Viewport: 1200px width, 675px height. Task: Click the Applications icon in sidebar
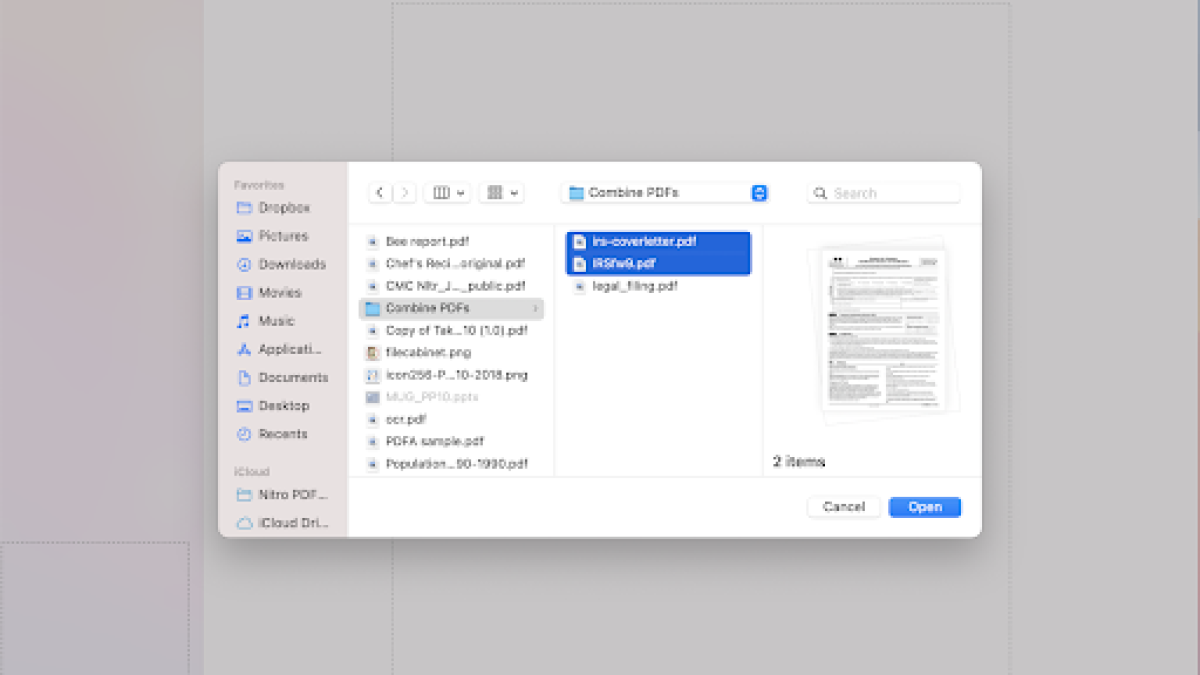click(244, 349)
